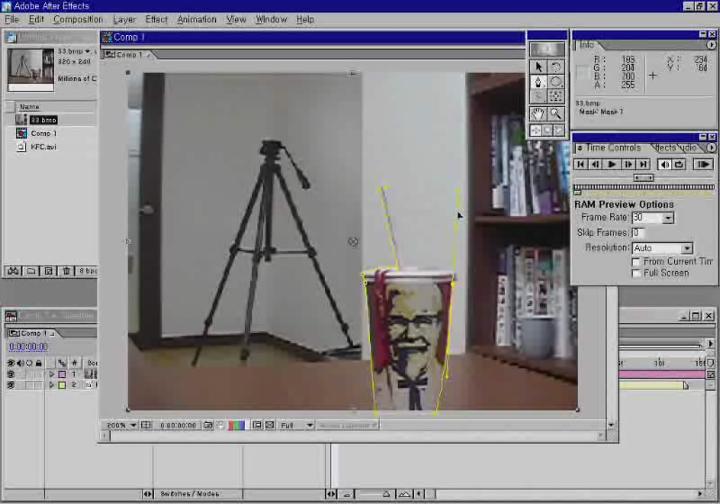This screenshot has width=720, height=504.
Task: Select the Rotation tool in toolbox
Action: (556, 67)
